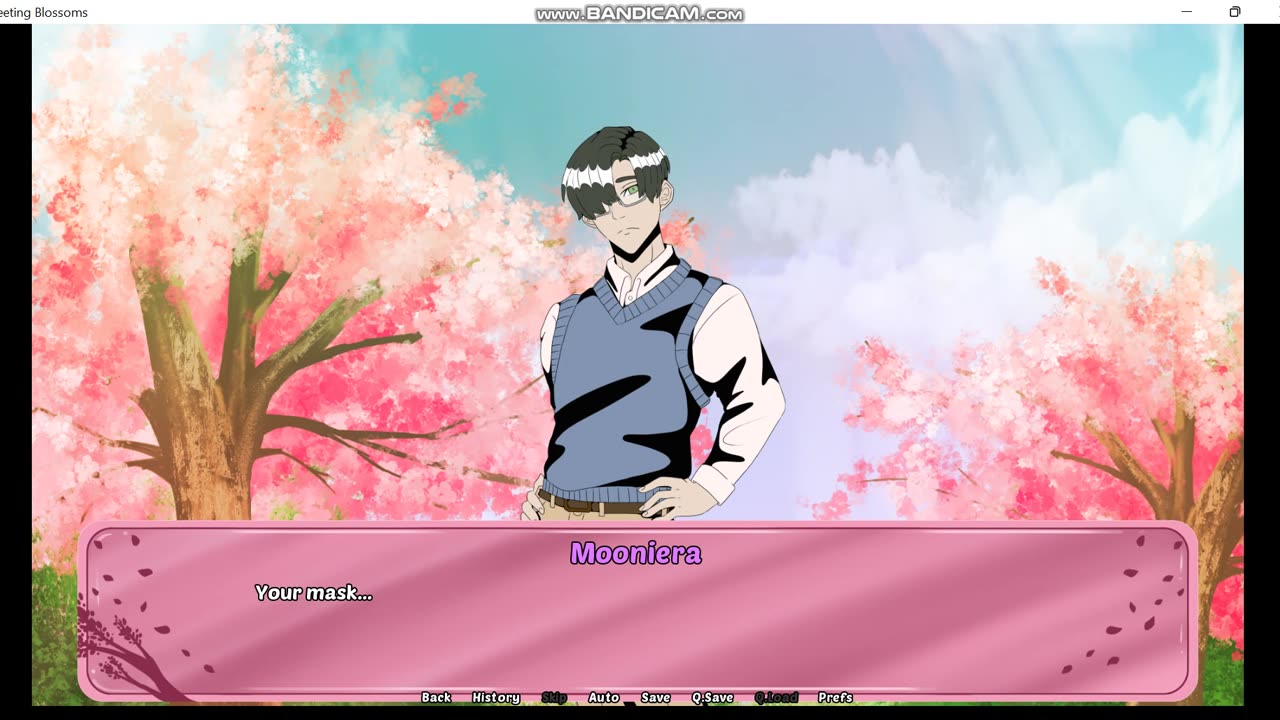The image size is (1280, 720).
Task: Toggle Auto-advance mode
Action: (604, 697)
